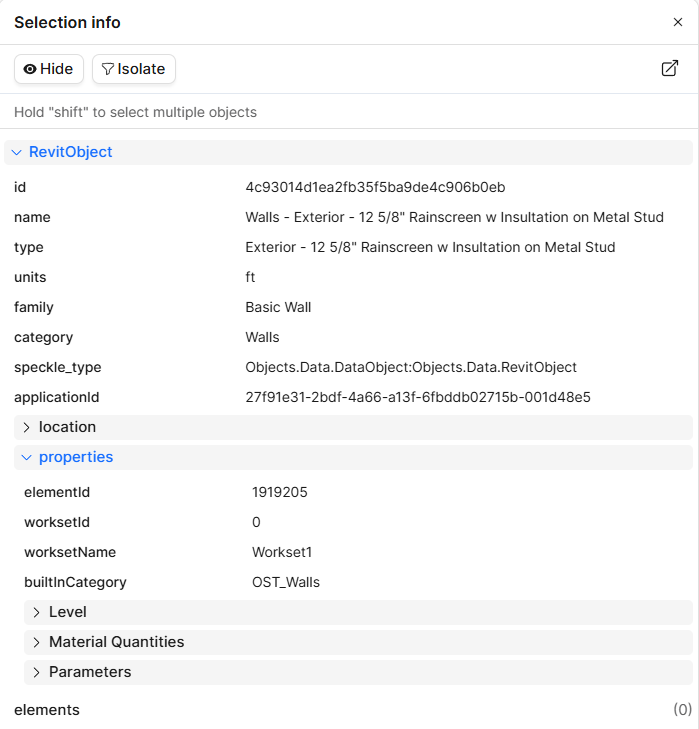Image resolution: width=699 pixels, height=729 pixels.
Task: Expand Material Quantities group
Action: [359, 643]
